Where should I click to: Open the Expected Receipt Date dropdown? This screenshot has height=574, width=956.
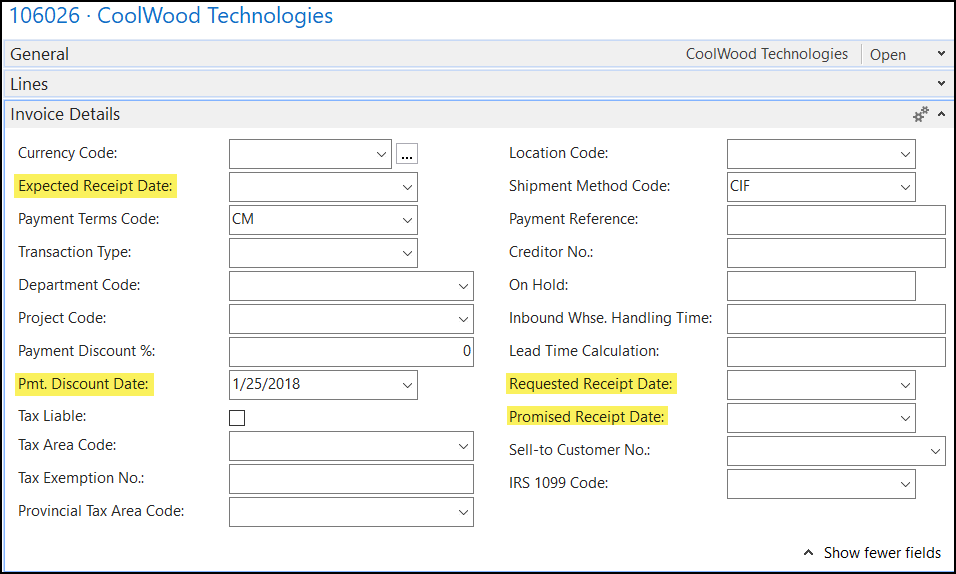coord(407,187)
